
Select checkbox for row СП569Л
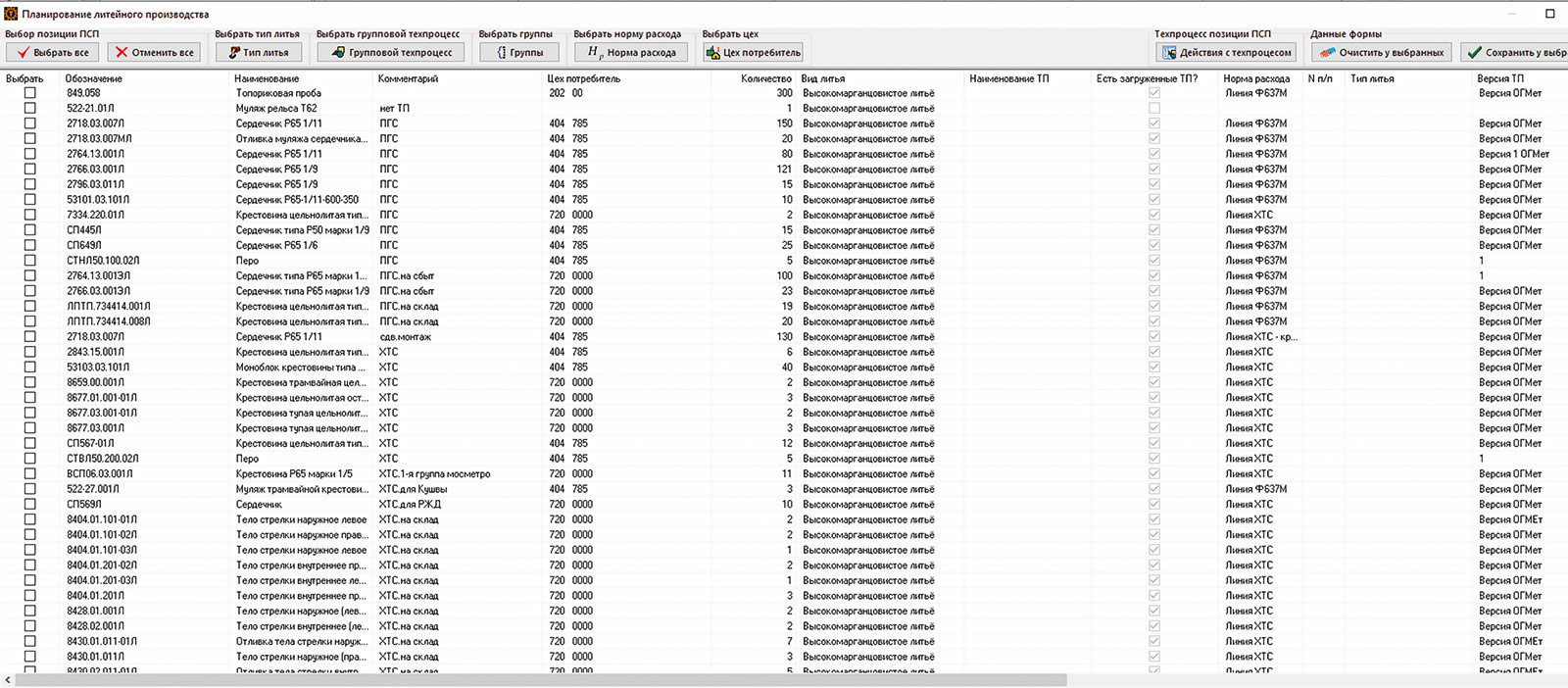(29, 504)
